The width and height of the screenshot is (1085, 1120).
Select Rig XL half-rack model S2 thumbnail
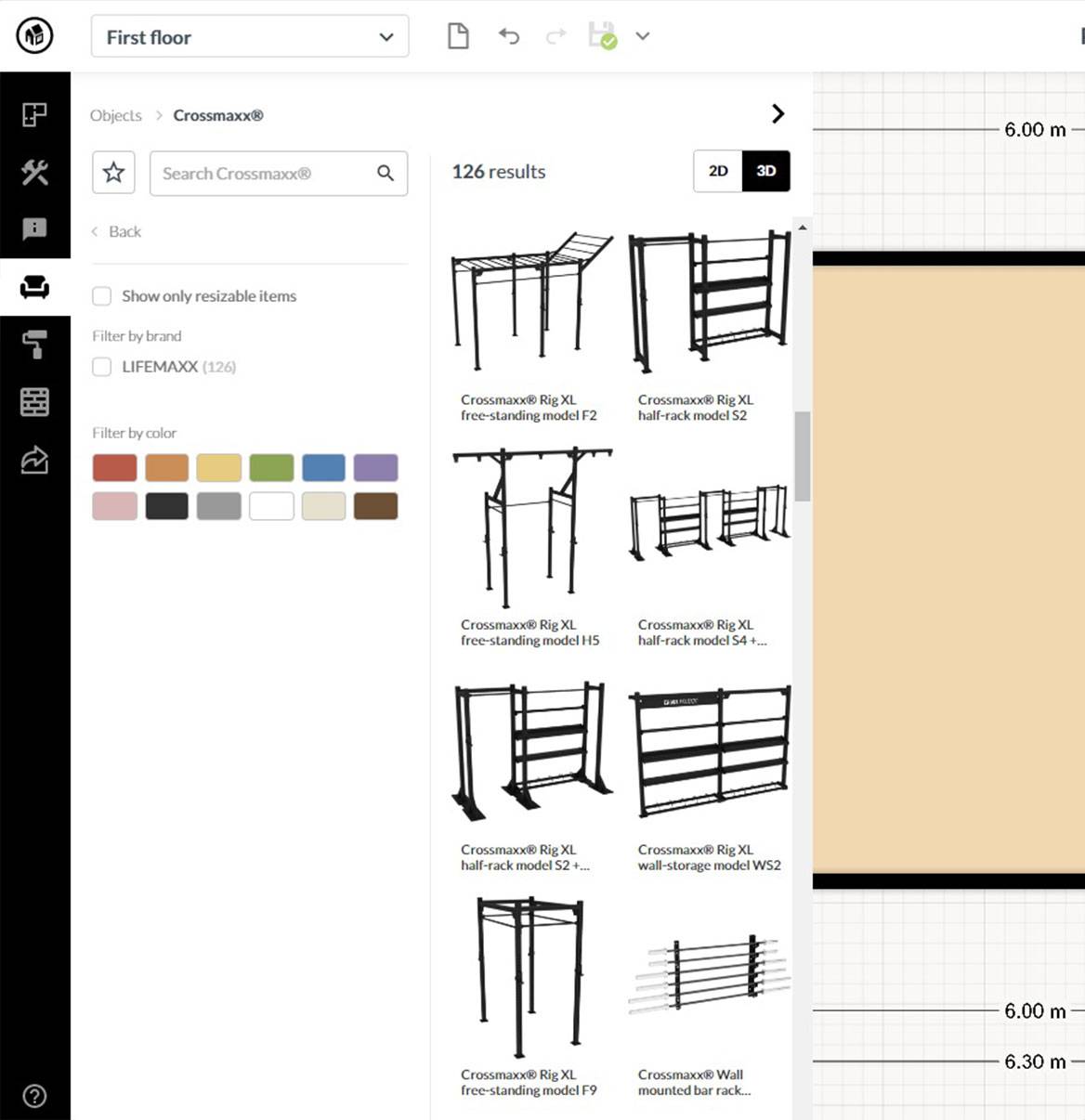[x=710, y=303]
